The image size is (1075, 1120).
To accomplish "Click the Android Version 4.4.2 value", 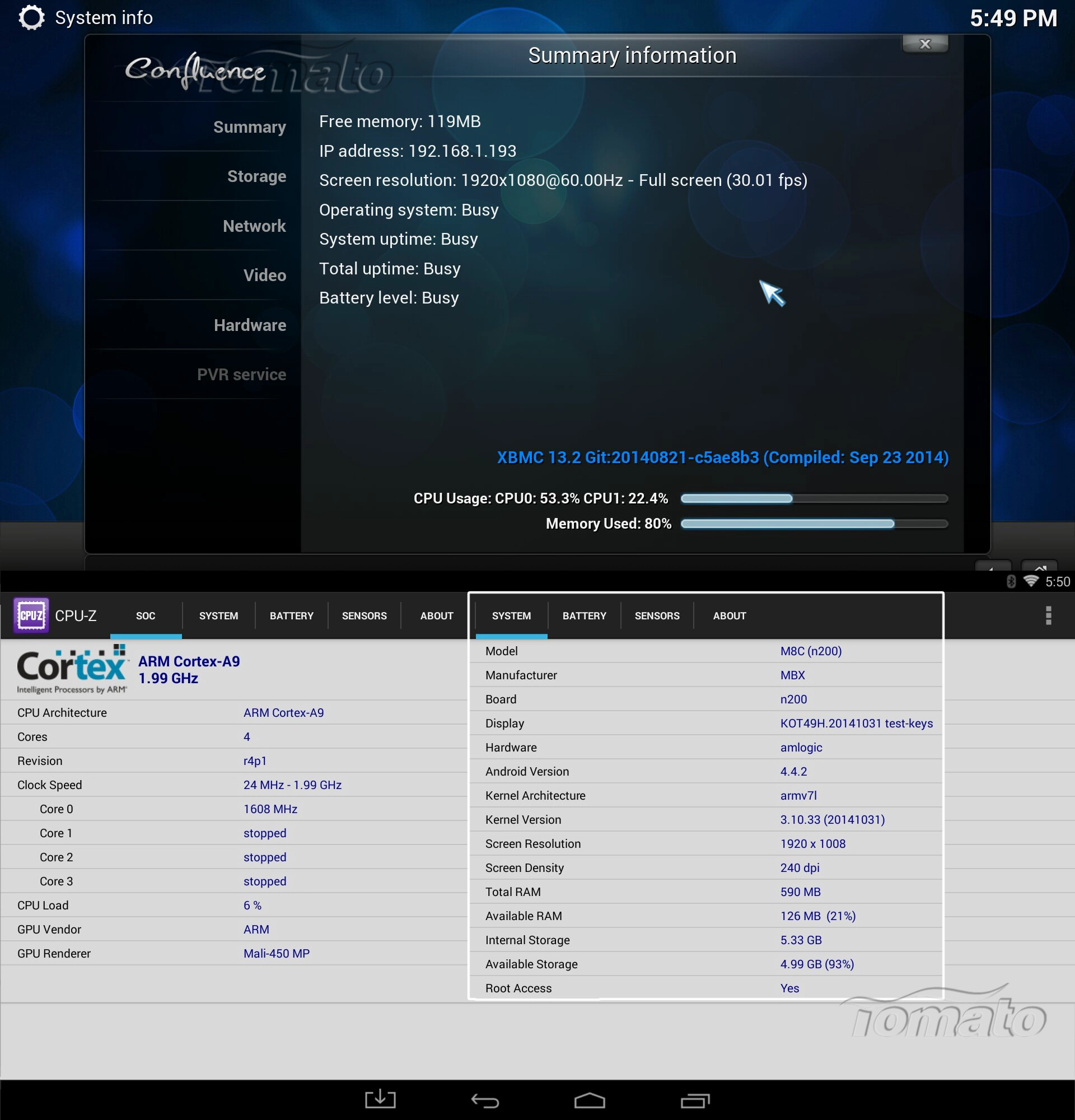I will tap(793, 772).
